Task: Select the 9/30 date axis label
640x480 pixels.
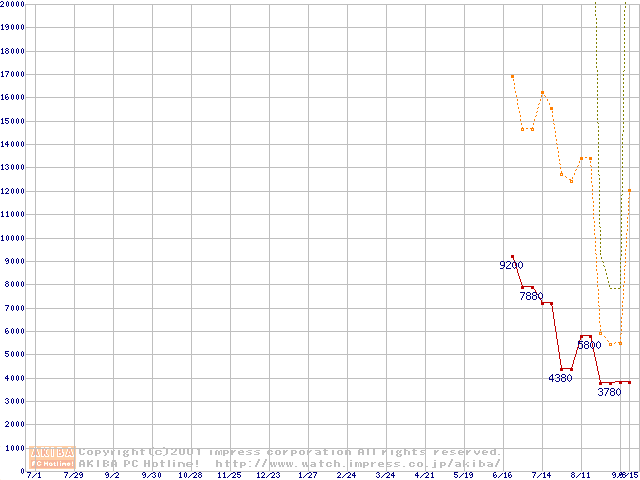Action: (151, 475)
